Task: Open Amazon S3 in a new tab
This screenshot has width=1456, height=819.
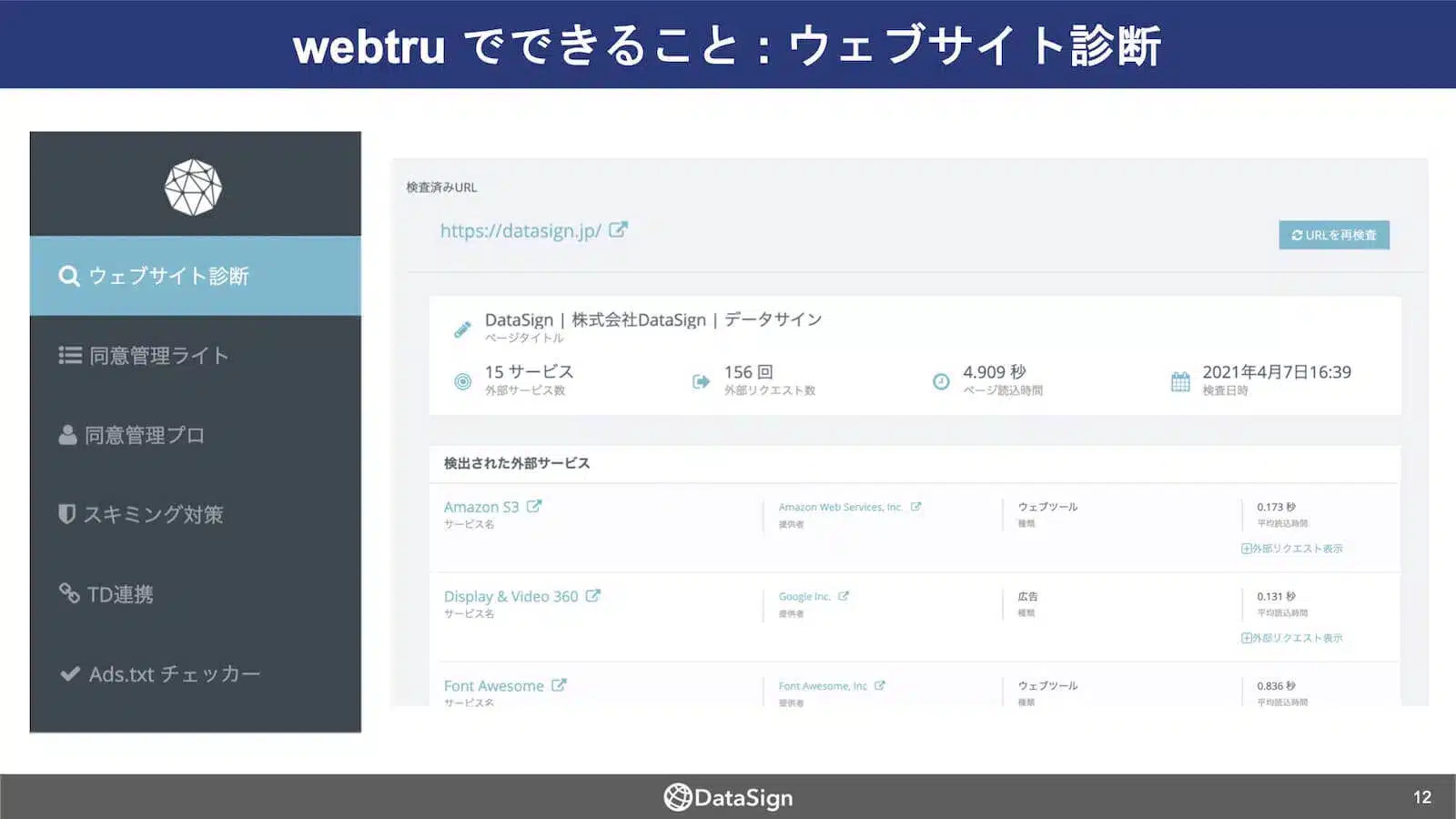Action: [x=537, y=506]
